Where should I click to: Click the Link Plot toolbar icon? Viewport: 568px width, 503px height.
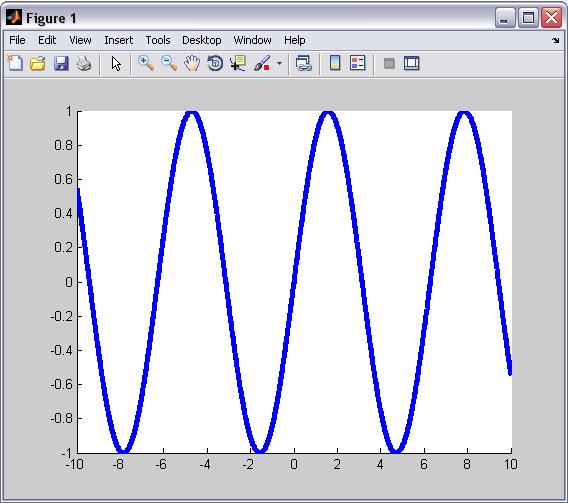tap(304, 63)
